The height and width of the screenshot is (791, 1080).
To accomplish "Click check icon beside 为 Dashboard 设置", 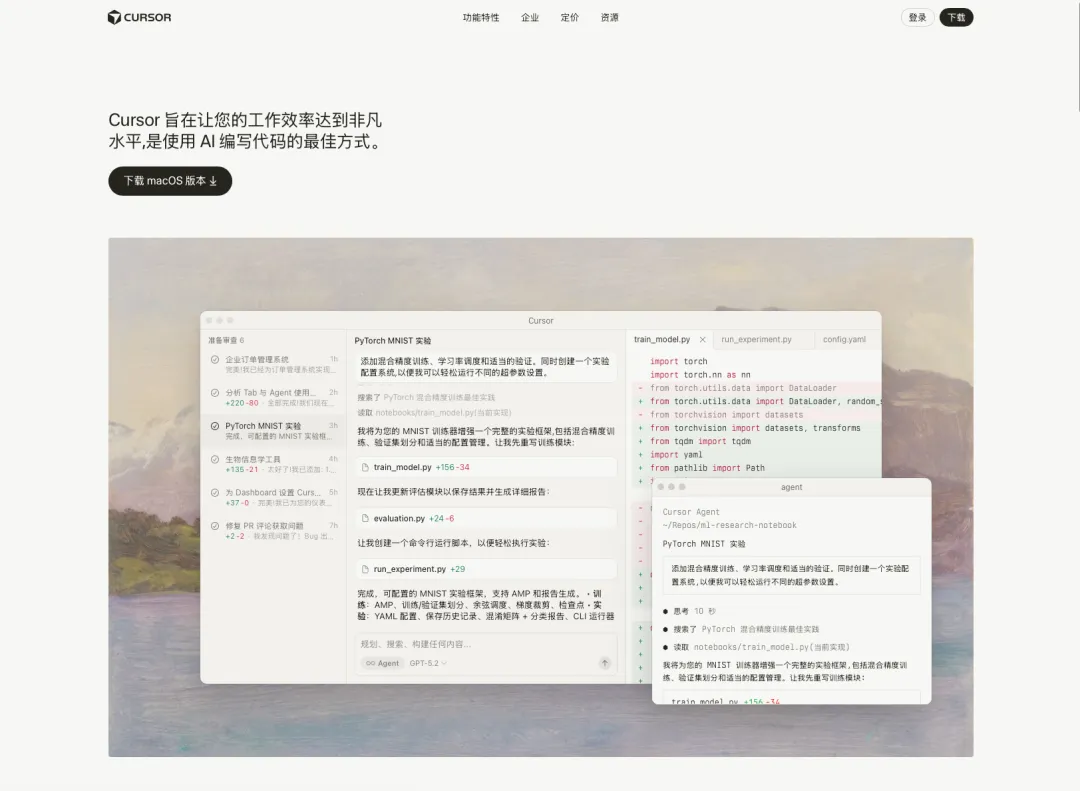I will pyautogui.click(x=215, y=493).
